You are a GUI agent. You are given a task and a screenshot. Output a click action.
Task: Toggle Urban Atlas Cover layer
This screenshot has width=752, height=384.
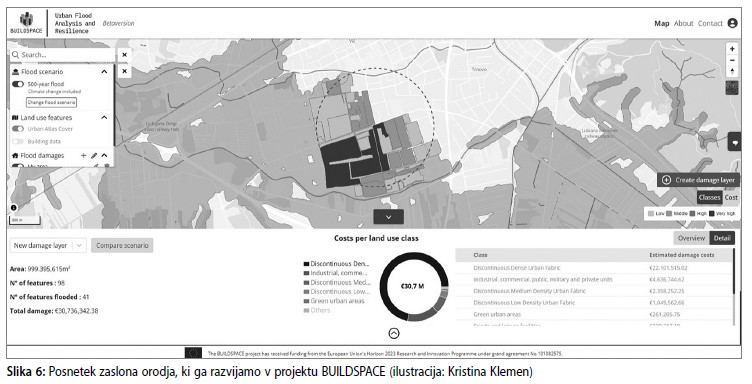pyautogui.click(x=18, y=128)
